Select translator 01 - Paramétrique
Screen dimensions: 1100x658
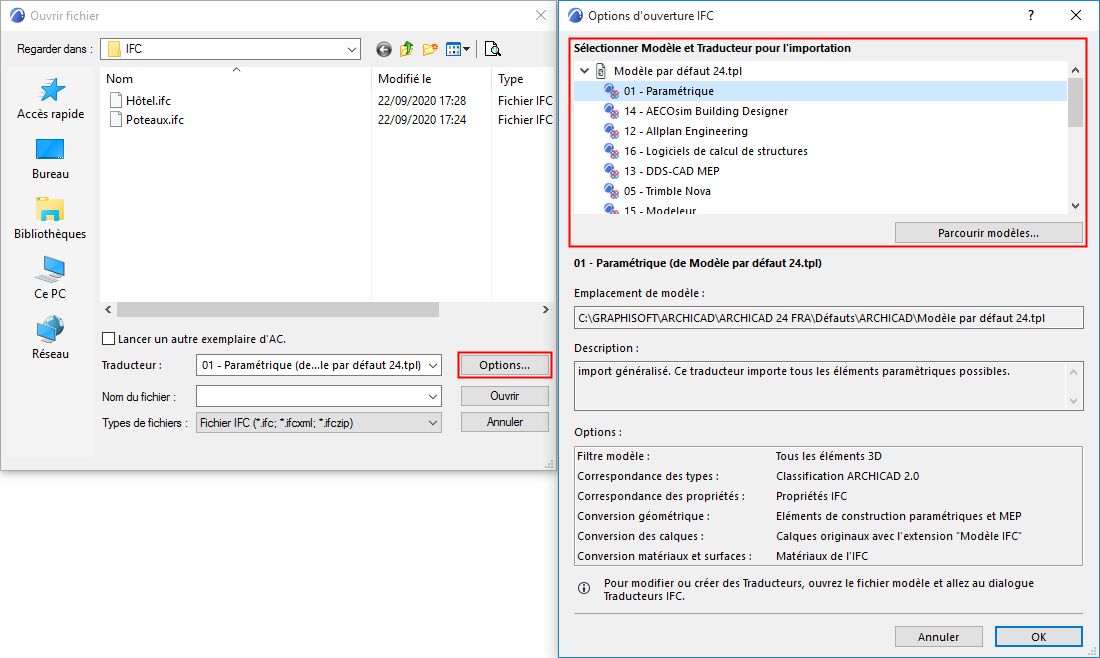click(820, 91)
